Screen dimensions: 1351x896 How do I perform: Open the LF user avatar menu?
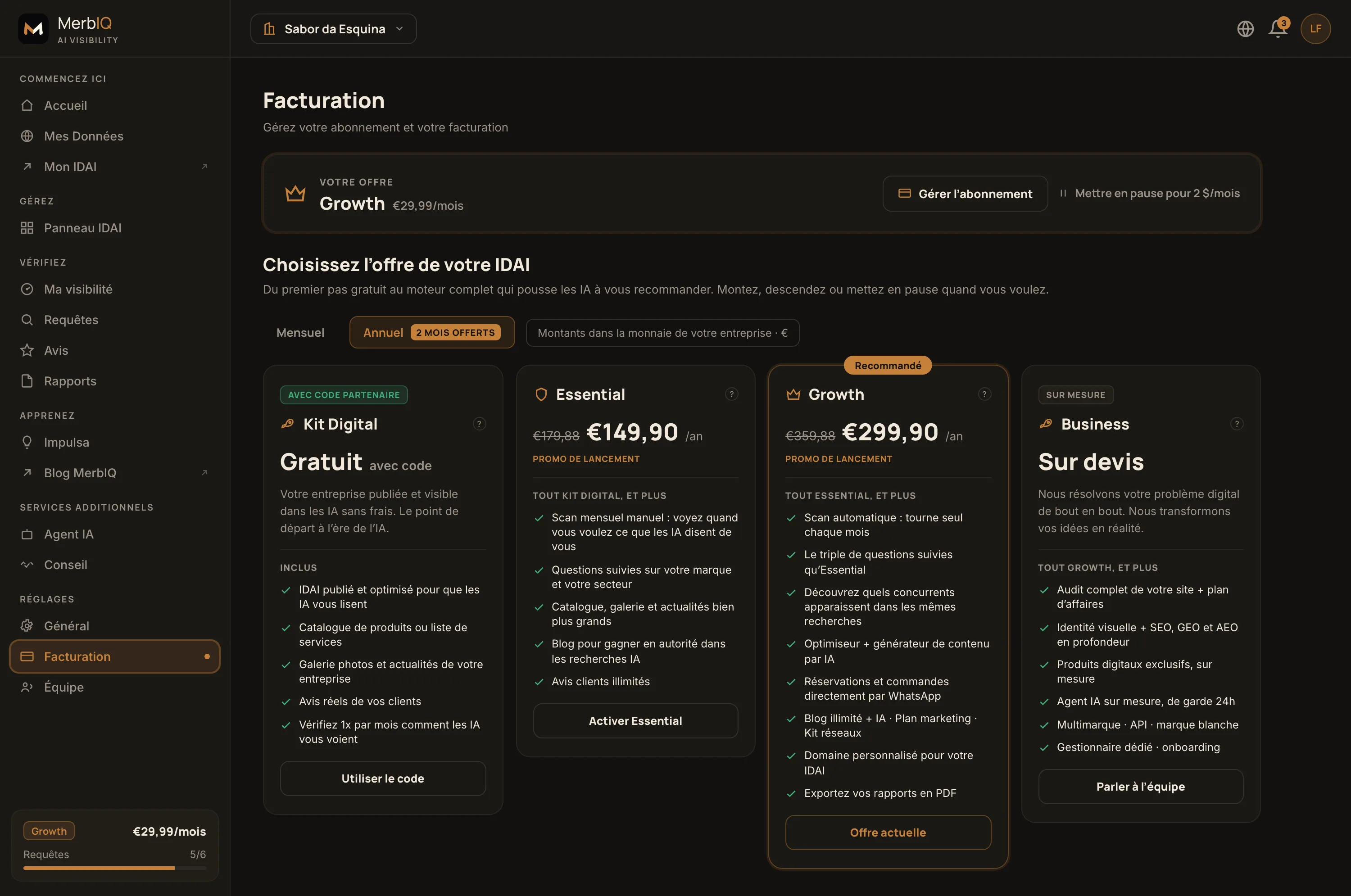coord(1315,28)
